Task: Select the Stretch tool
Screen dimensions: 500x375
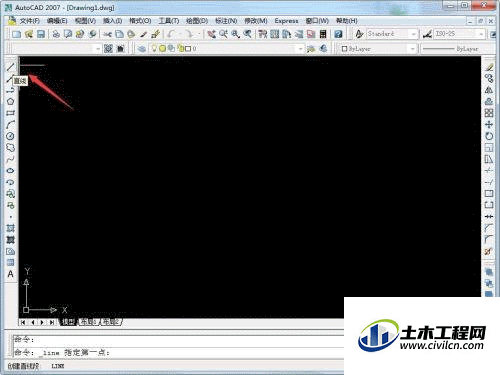Action: point(489,159)
